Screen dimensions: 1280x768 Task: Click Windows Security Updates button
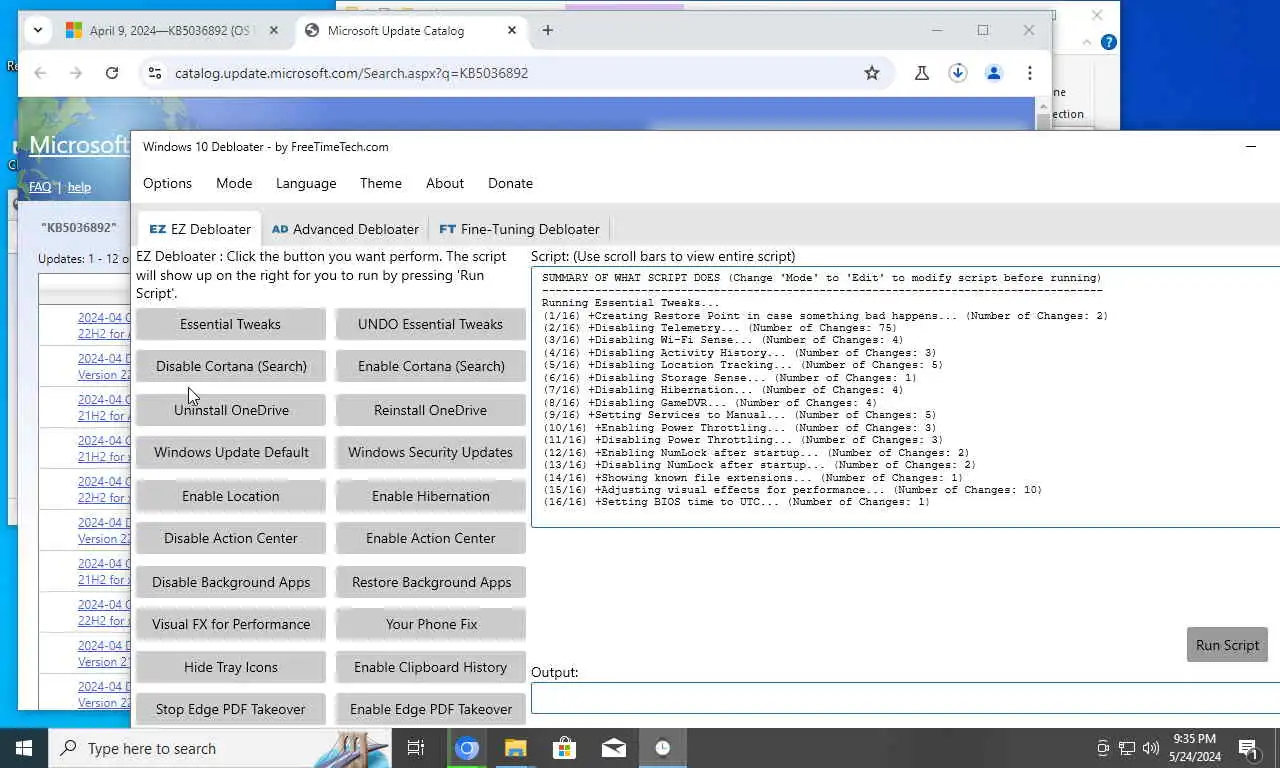click(x=431, y=452)
